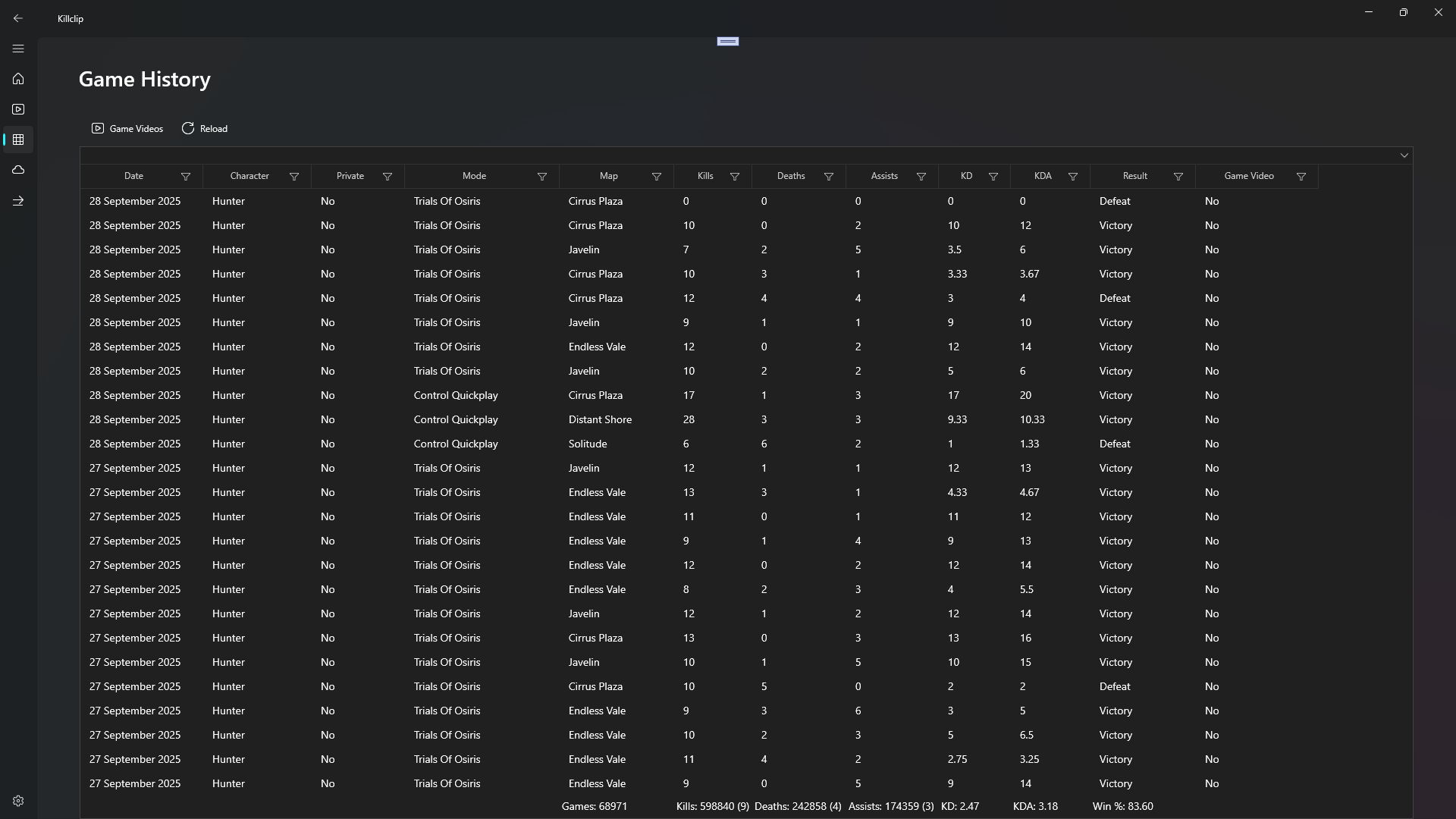Open the videos page in sidebar
This screenshot has height=819, width=1456.
(x=18, y=109)
